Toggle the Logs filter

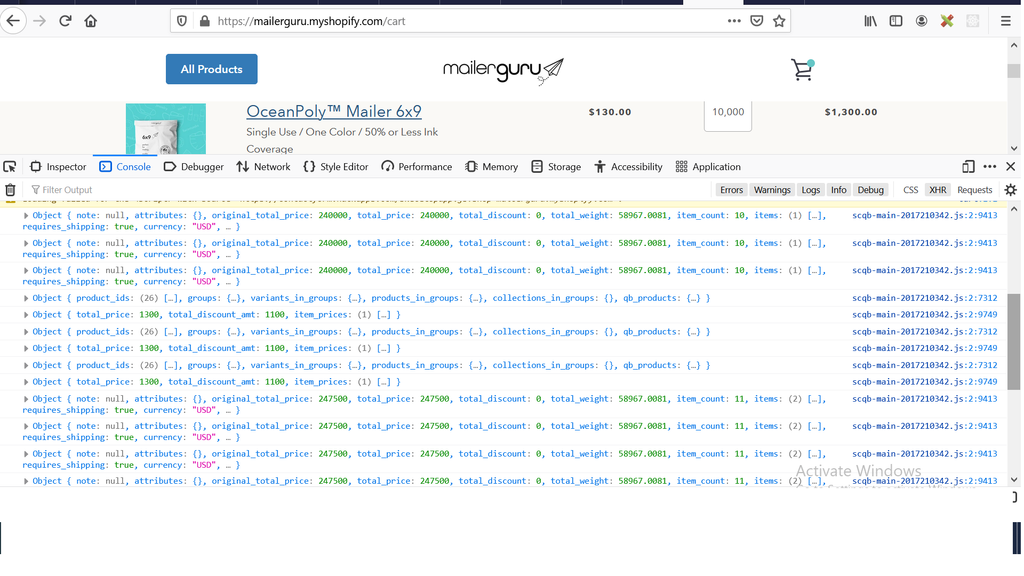[810, 189]
